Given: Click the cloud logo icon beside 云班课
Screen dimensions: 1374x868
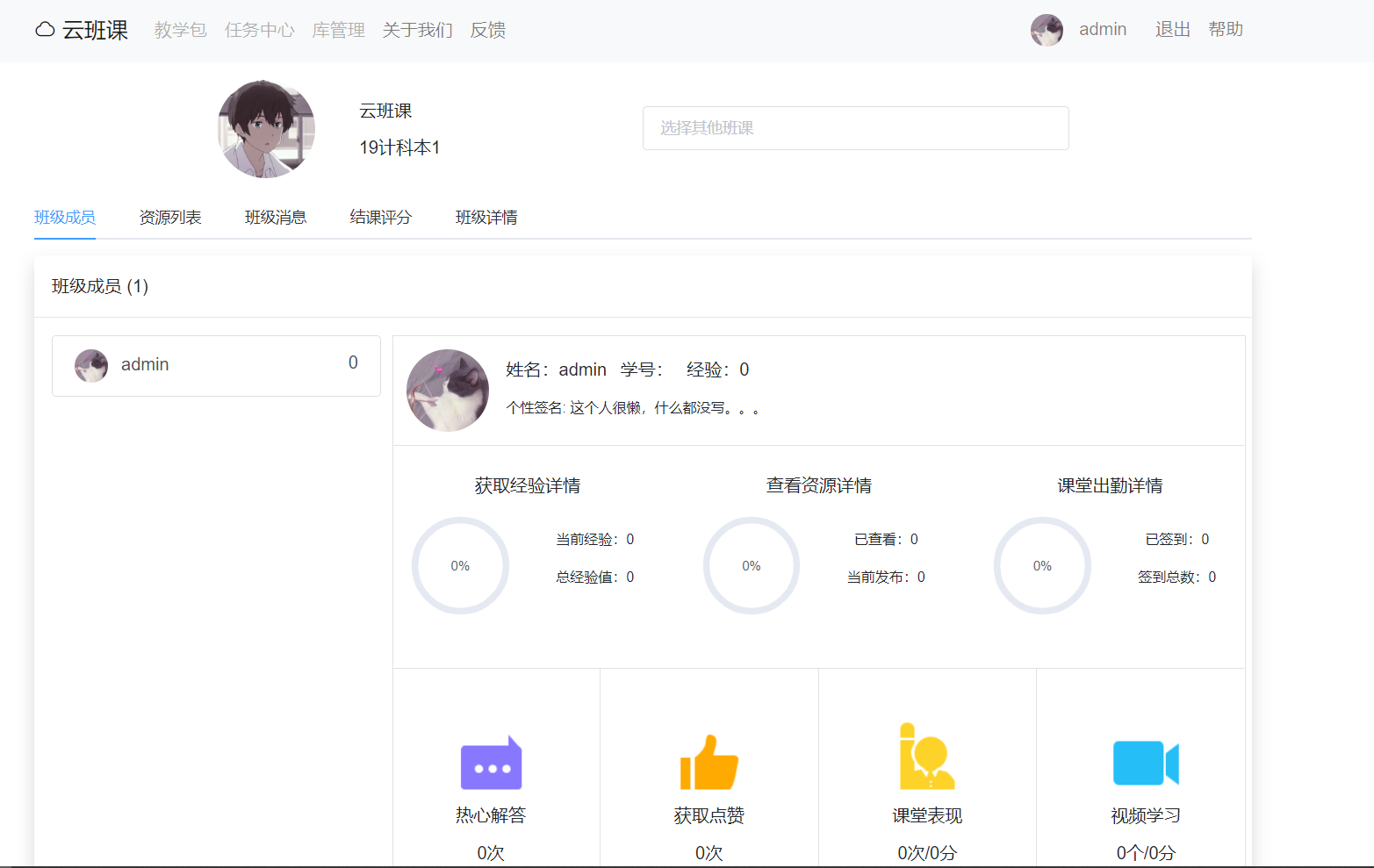Looking at the screenshot, I should 45,30.
